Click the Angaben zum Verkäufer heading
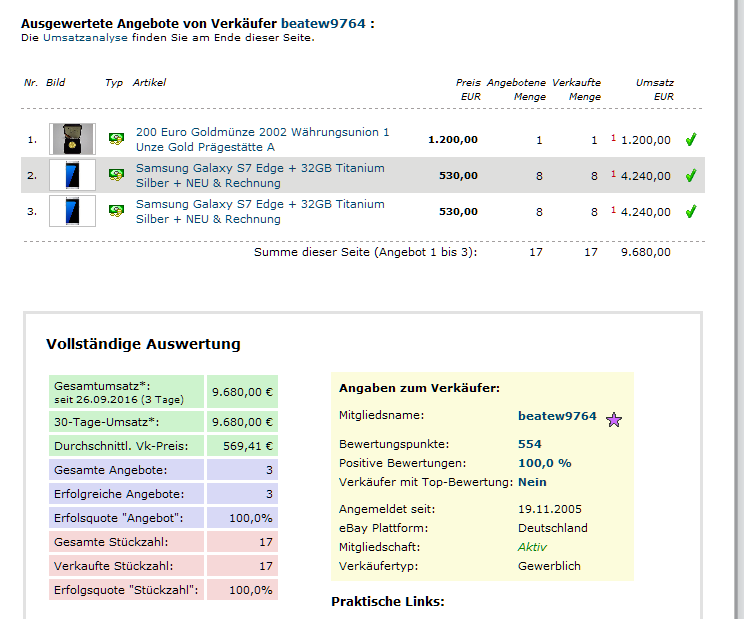The height and width of the screenshot is (619, 744). 419,388
